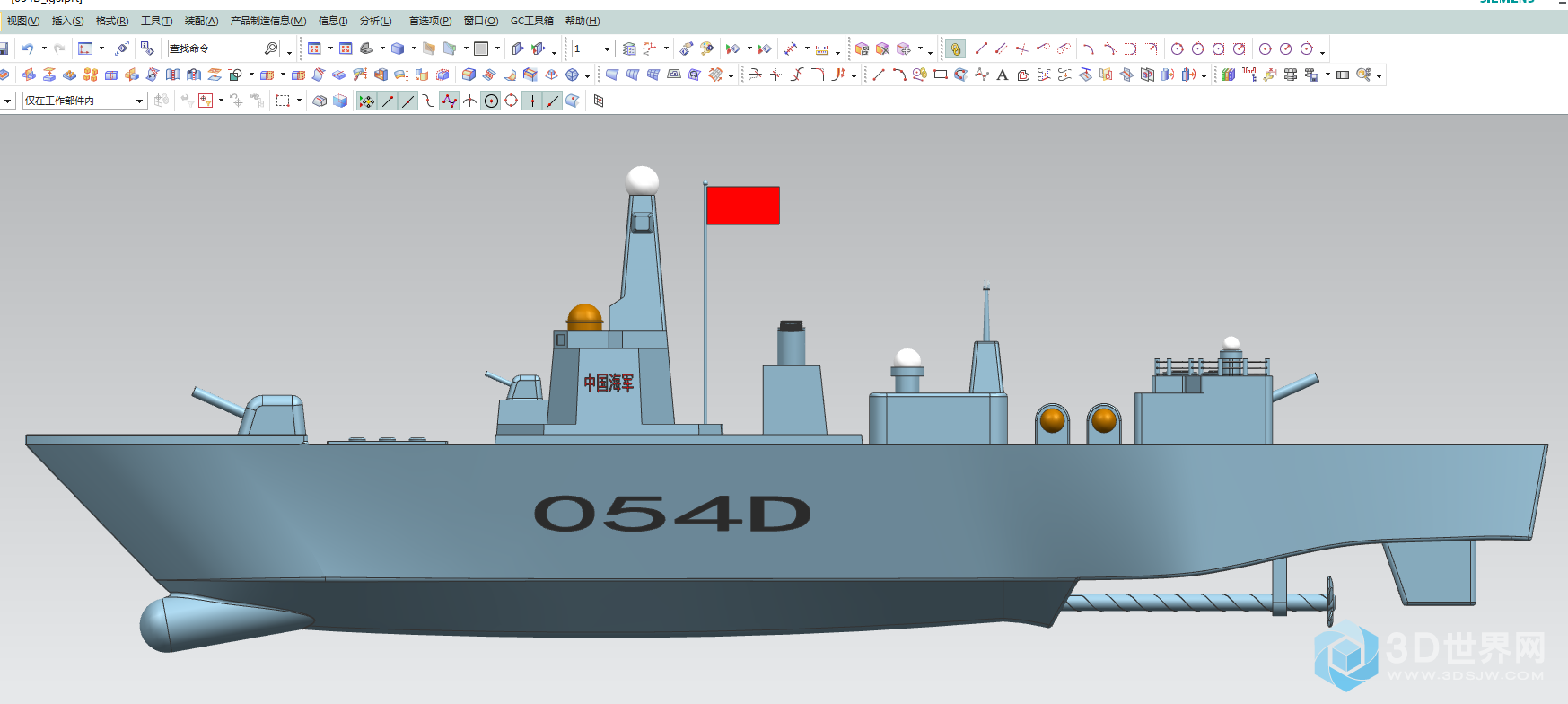1568x704 pixels.
Task: Click the colored books library icon
Action: coord(1228,75)
